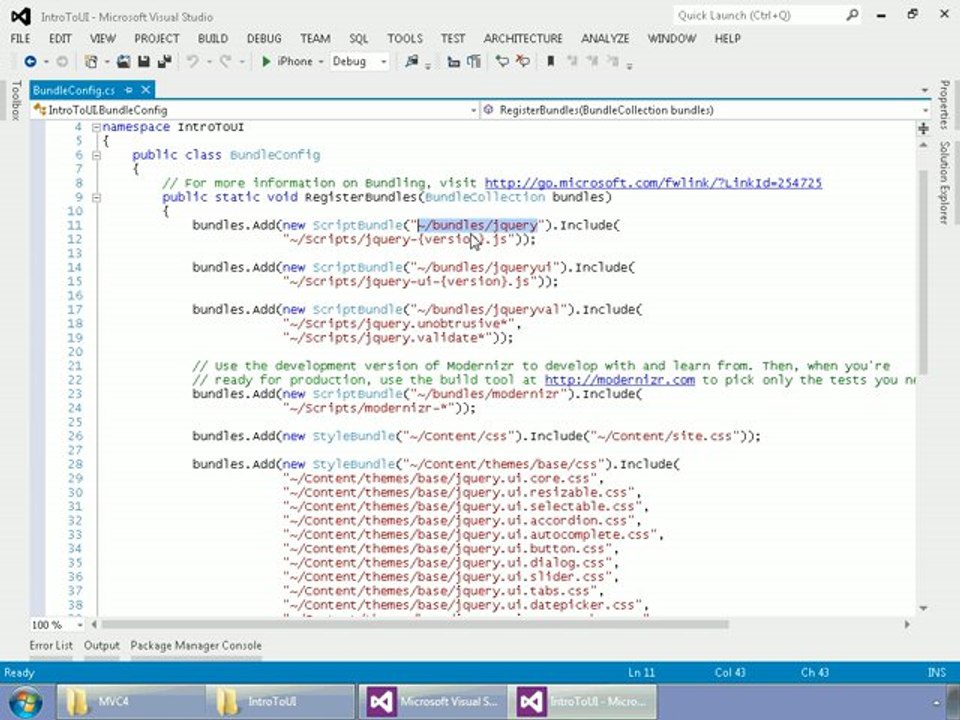The height and width of the screenshot is (720, 960).
Task: Open the Undo history dropdown arrow
Action: tap(209, 62)
